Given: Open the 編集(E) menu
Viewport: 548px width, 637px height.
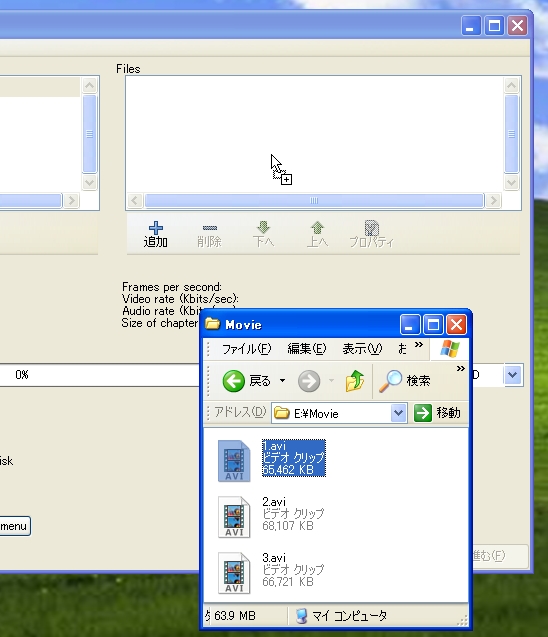Looking at the screenshot, I should [307, 349].
